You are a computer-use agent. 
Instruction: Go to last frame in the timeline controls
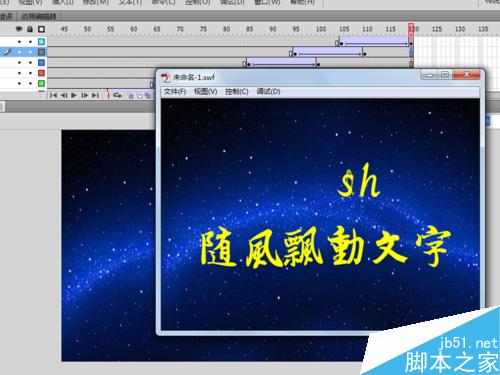95,95
